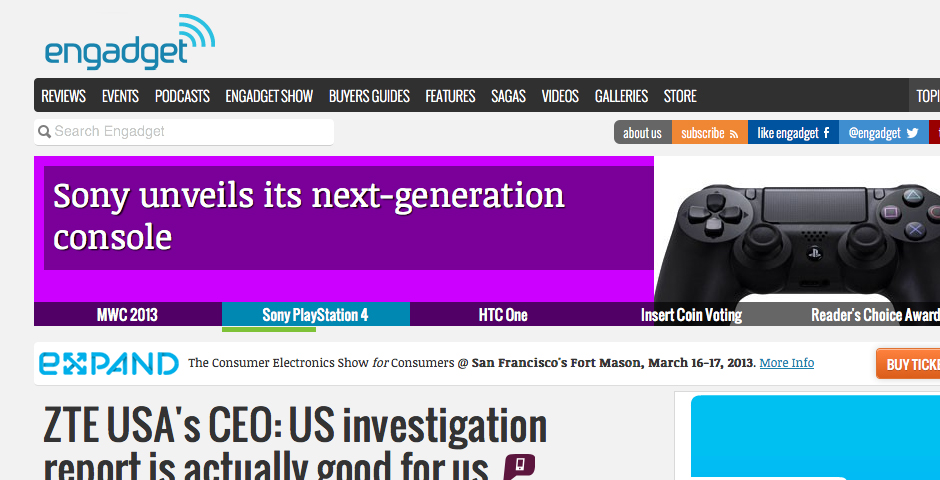Select the HTC One tab
Screen dimensions: 940x480
click(503, 315)
